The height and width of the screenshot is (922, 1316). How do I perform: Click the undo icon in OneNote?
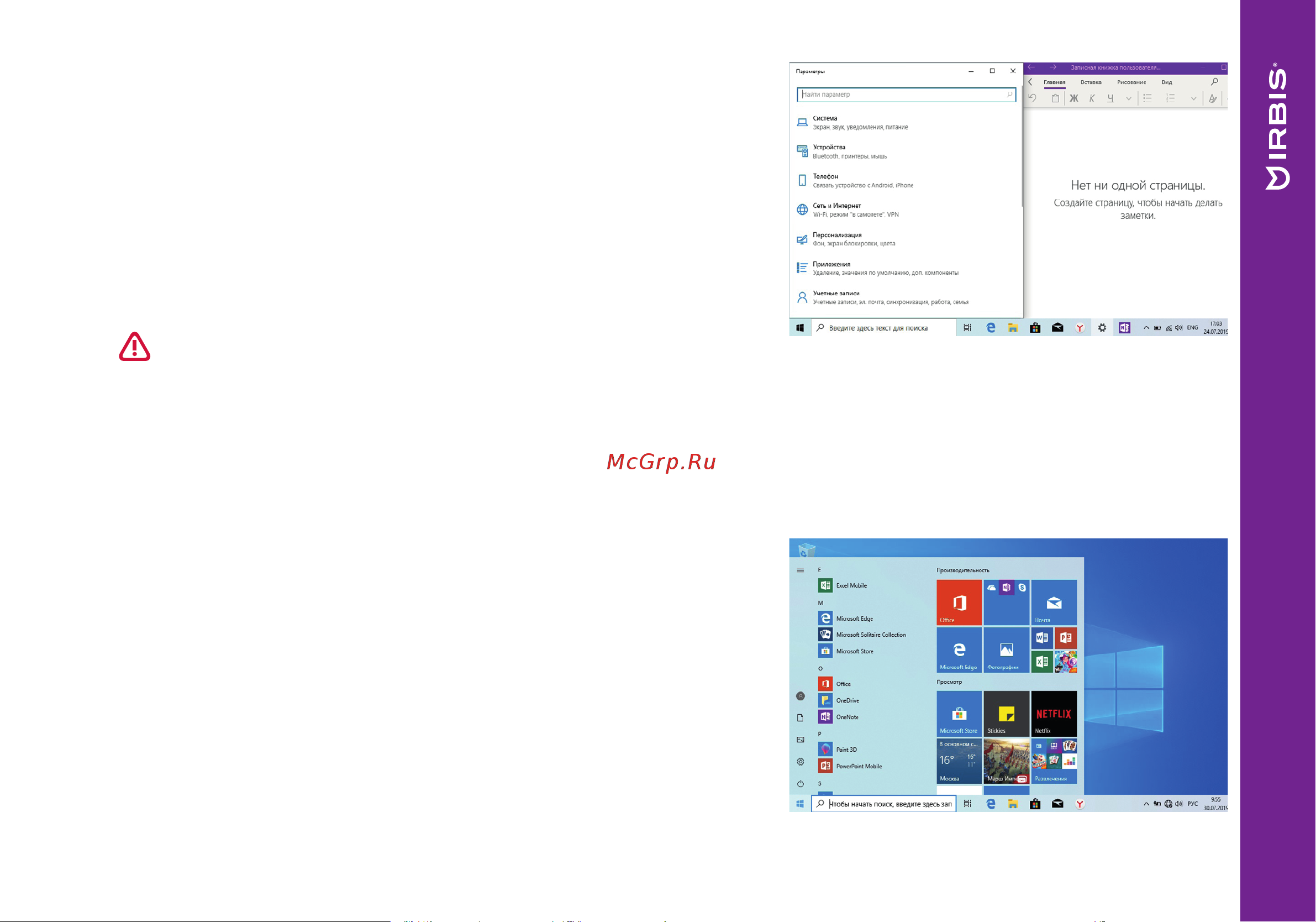tap(1033, 98)
